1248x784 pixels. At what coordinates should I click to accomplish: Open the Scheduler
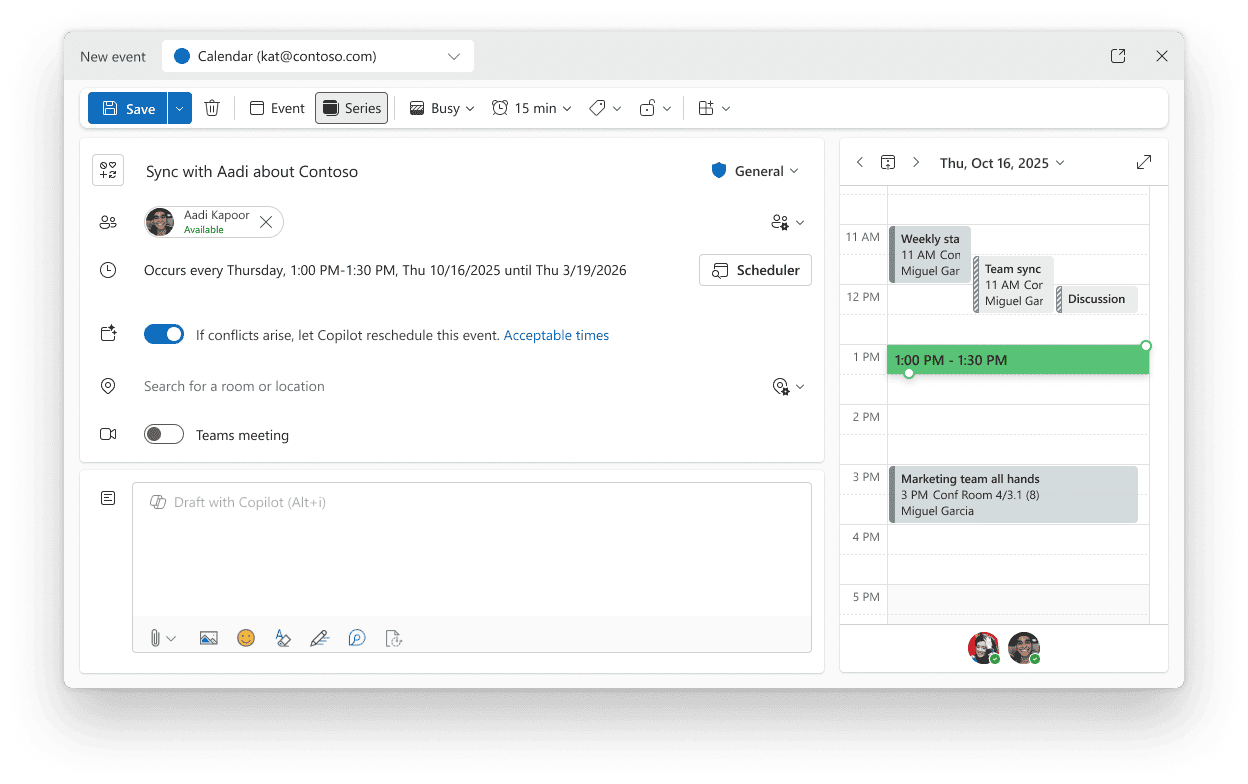[x=755, y=270]
